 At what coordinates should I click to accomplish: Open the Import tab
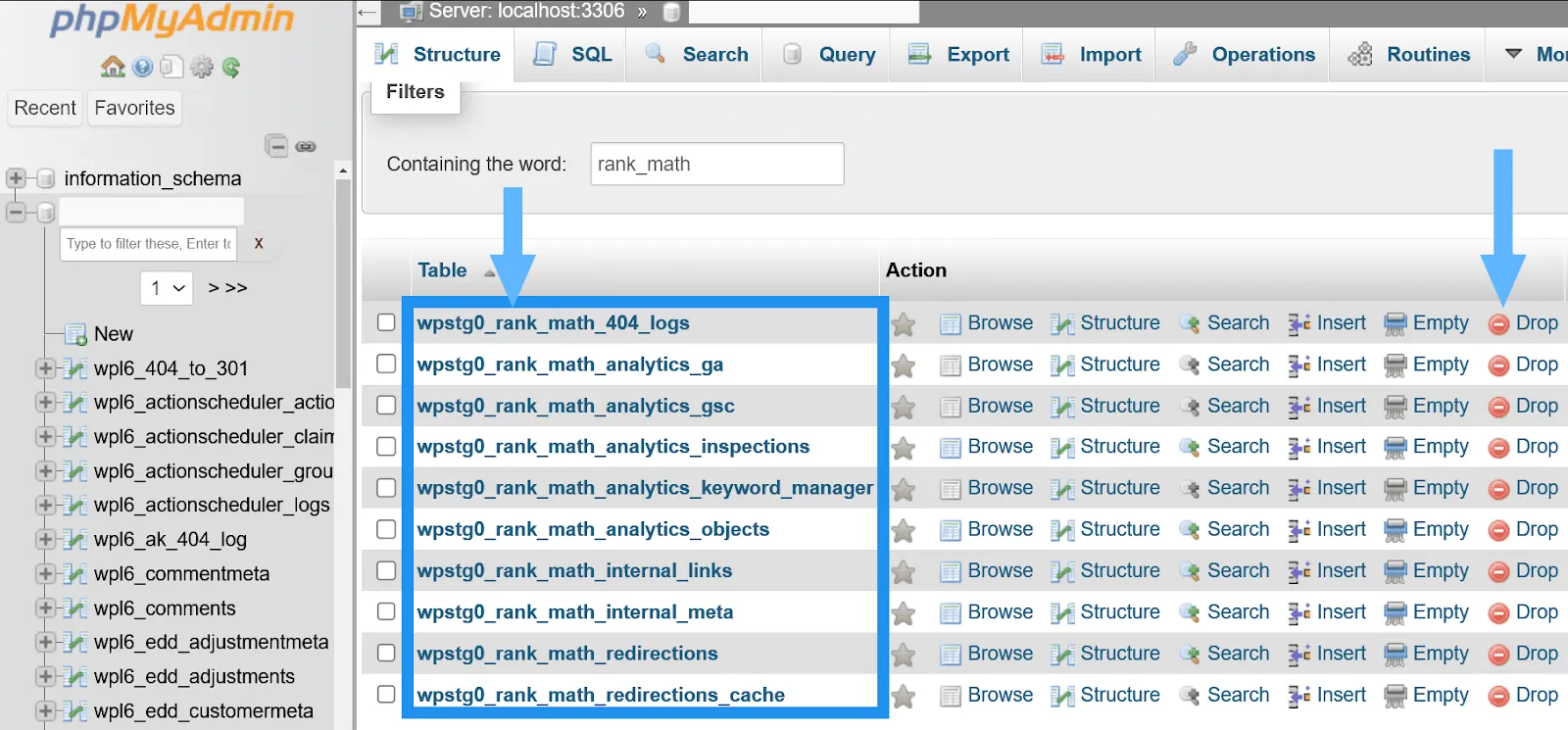tap(1091, 55)
